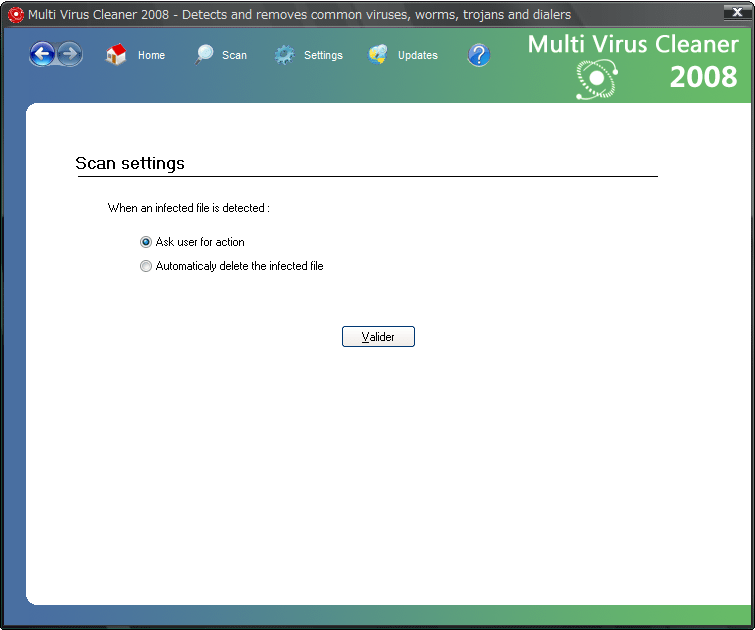Click 'When an infected file is detected' text
This screenshot has width=755, height=630.
188,208
